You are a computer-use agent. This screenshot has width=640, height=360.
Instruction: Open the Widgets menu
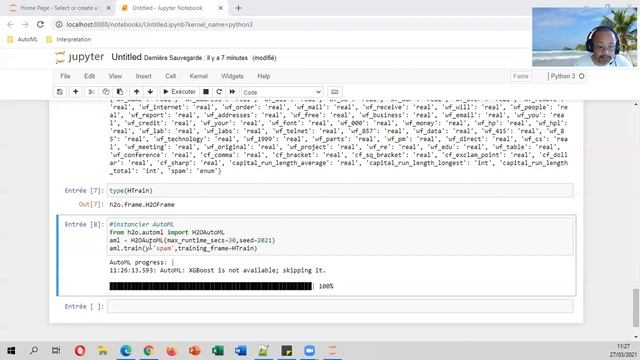[x=232, y=76]
